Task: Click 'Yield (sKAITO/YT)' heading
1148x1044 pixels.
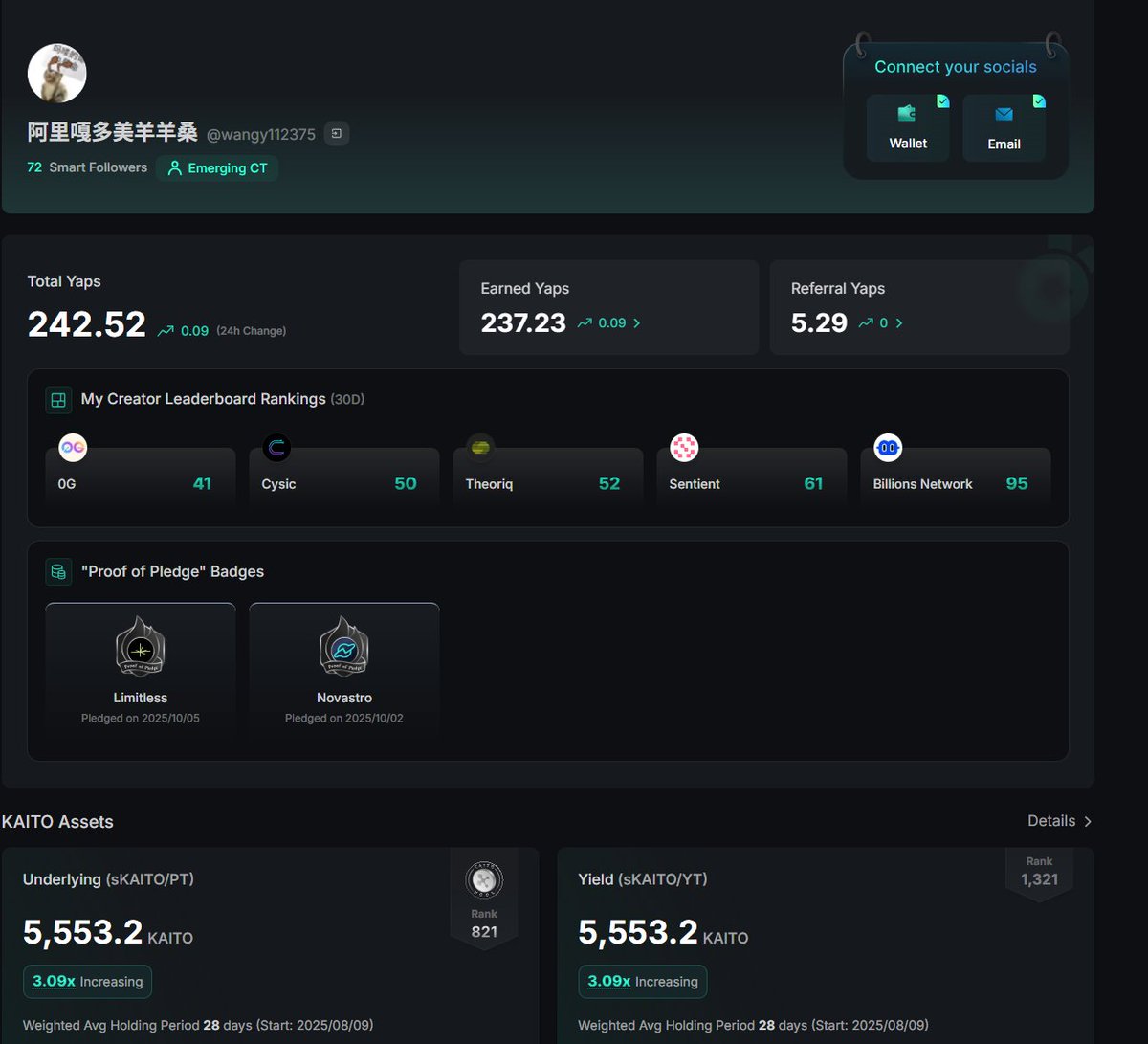Action: 643,879
